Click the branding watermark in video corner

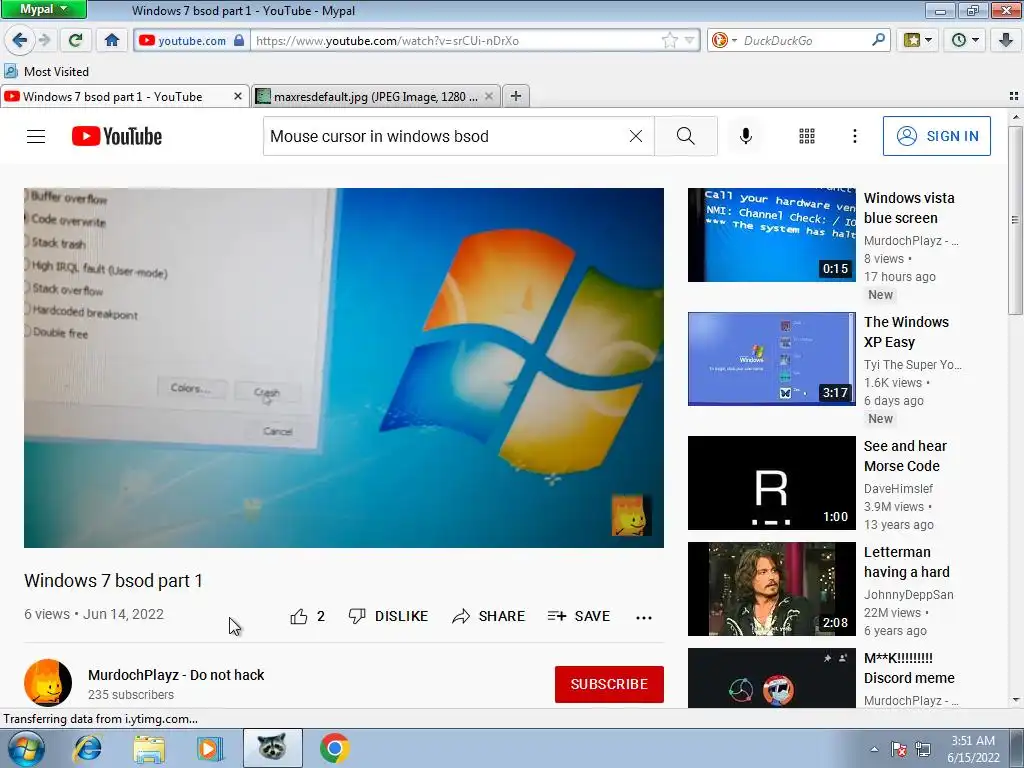(631, 515)
